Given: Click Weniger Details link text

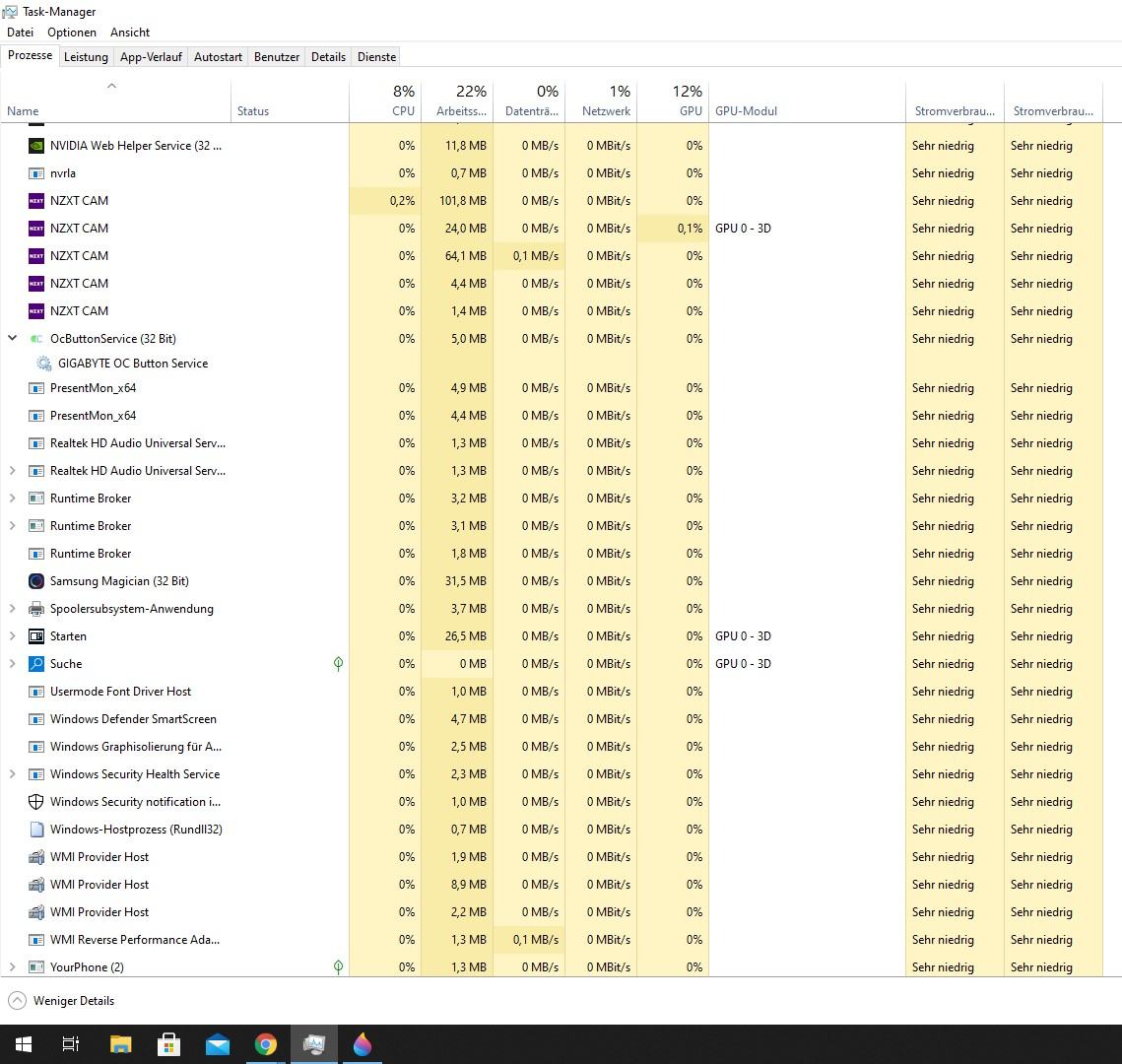Looking at the screenshot, I should (74, 1001).
